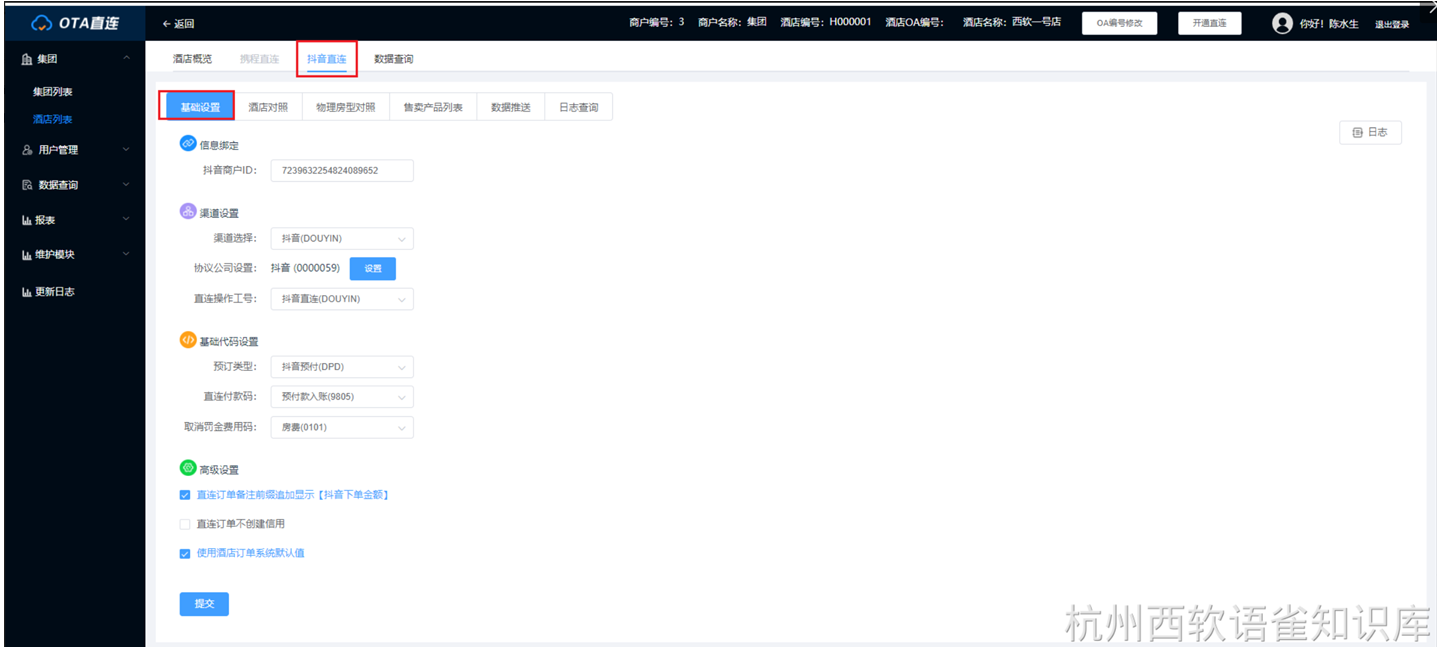Screen dimensions: 1437x647
Task: Expand the 报表 sidebar menu
Action: [126, 220]
